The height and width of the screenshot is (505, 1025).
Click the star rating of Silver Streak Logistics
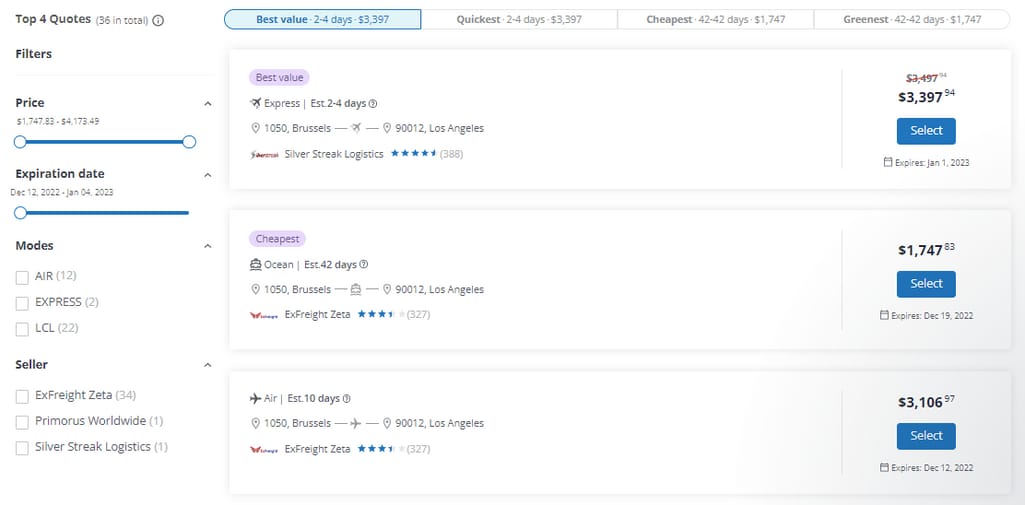(x=413, y=154)
